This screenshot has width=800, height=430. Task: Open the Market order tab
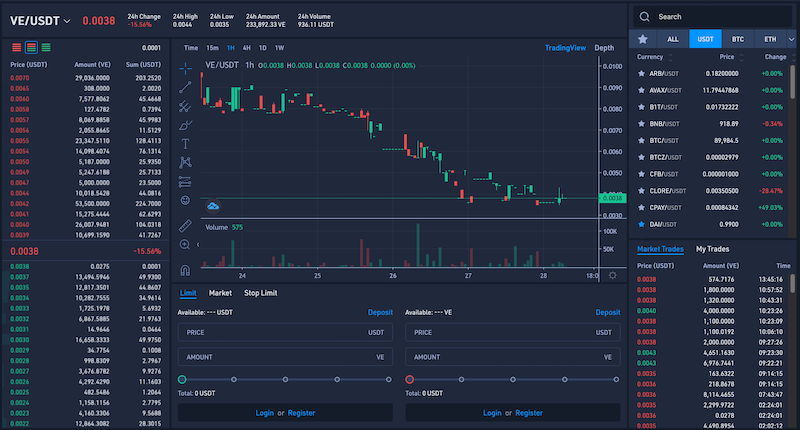click(x=220, y=293)
